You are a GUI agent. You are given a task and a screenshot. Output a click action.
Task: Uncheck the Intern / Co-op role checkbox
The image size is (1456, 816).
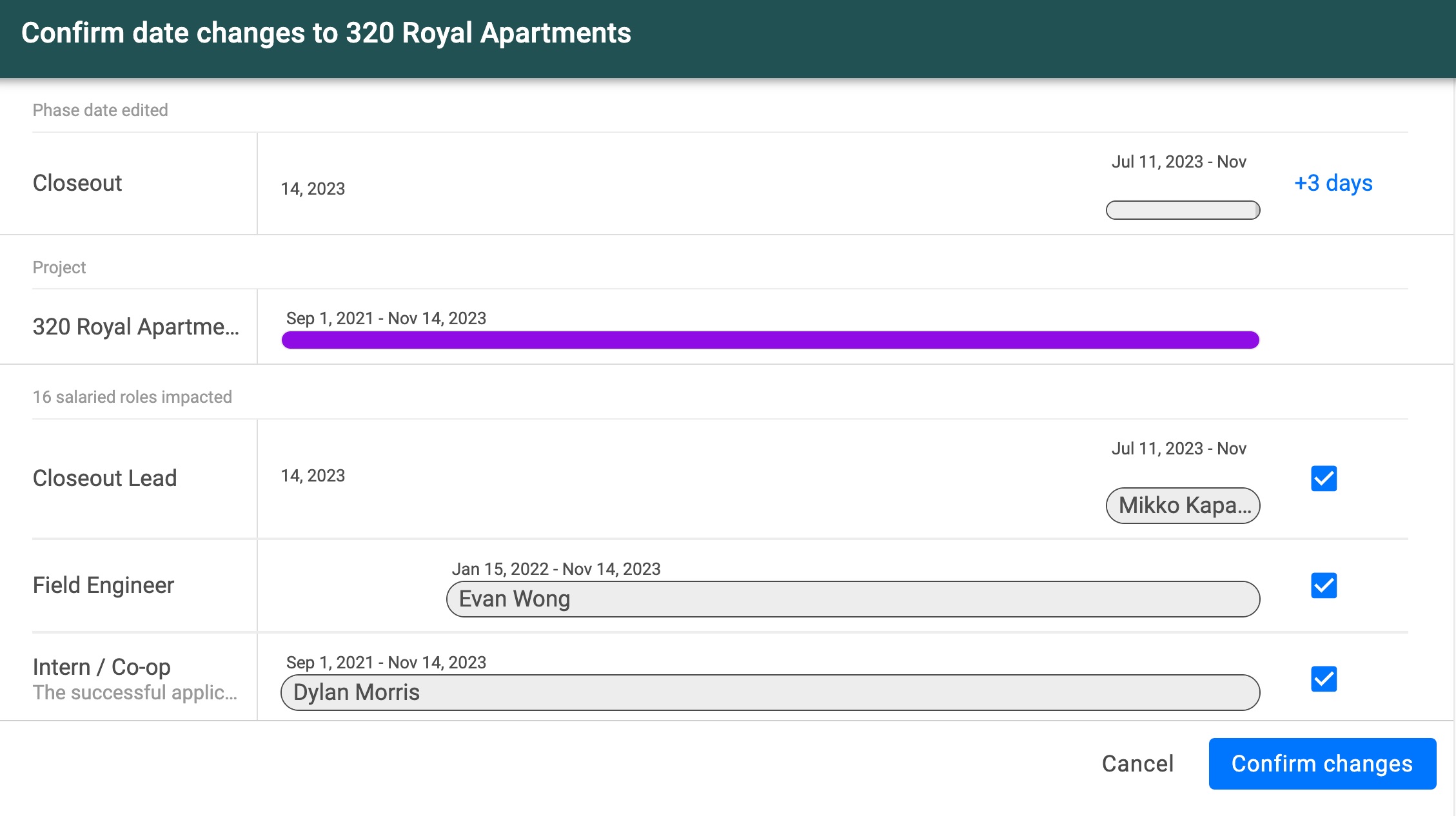coord(1324,679)
